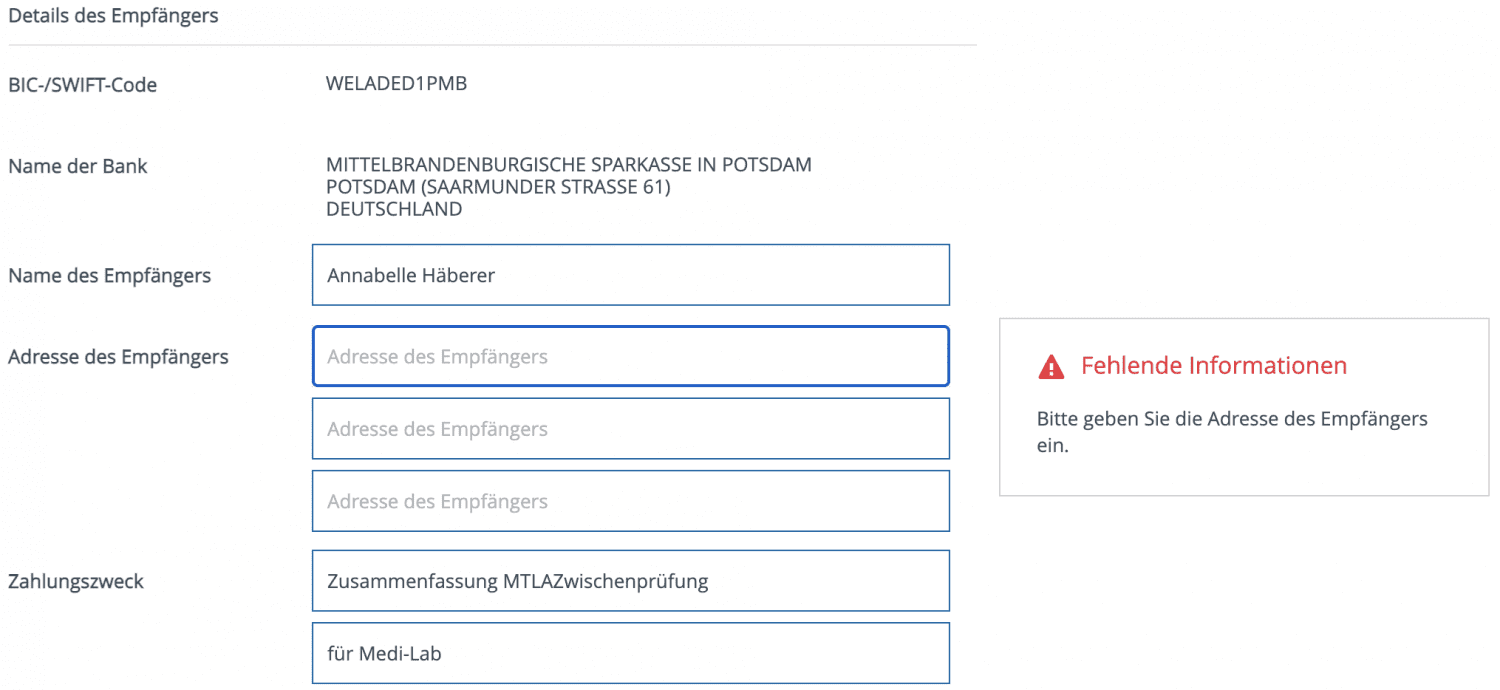Click the 'Details des Empfängers' section heading
Image resolution: width=1500 pixels, height=690 pixels.
click(113, 16)
